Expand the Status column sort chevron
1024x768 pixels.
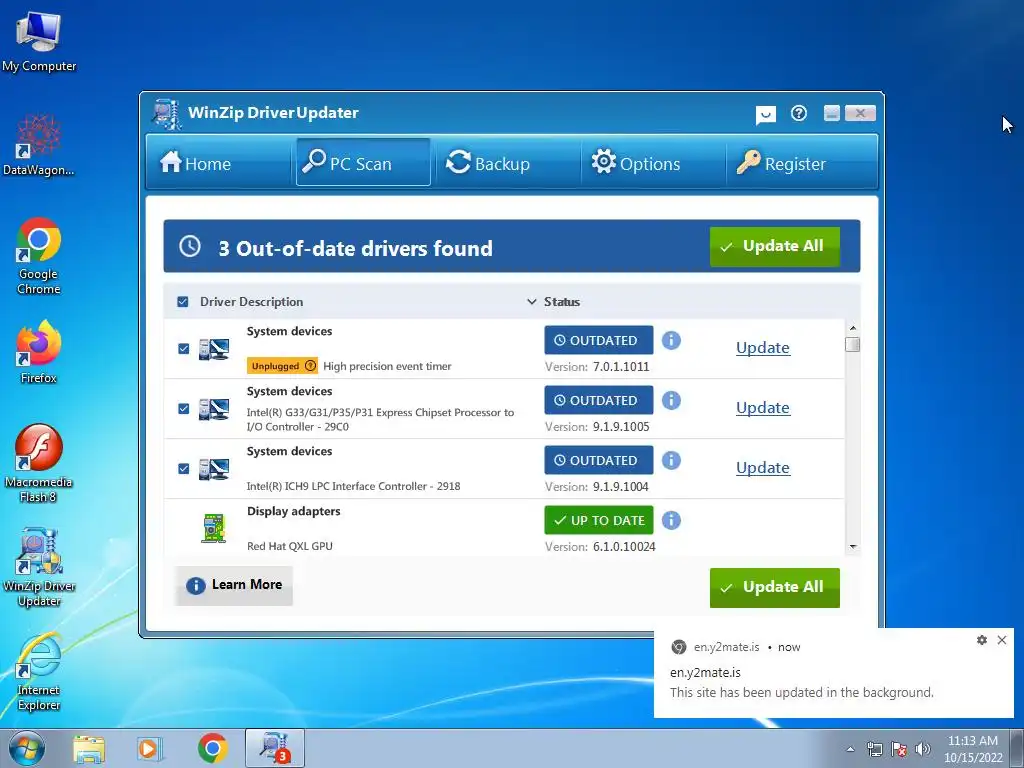532,302
